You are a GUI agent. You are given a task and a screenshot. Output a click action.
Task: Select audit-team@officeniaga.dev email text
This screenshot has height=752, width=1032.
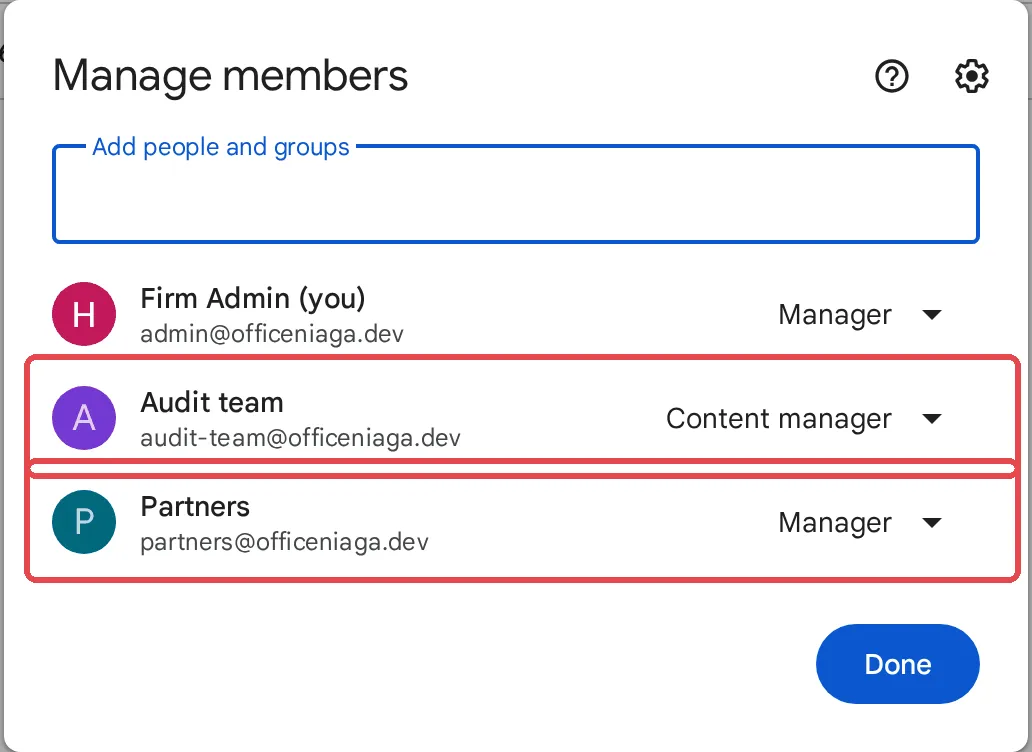(x=300, y=438)
